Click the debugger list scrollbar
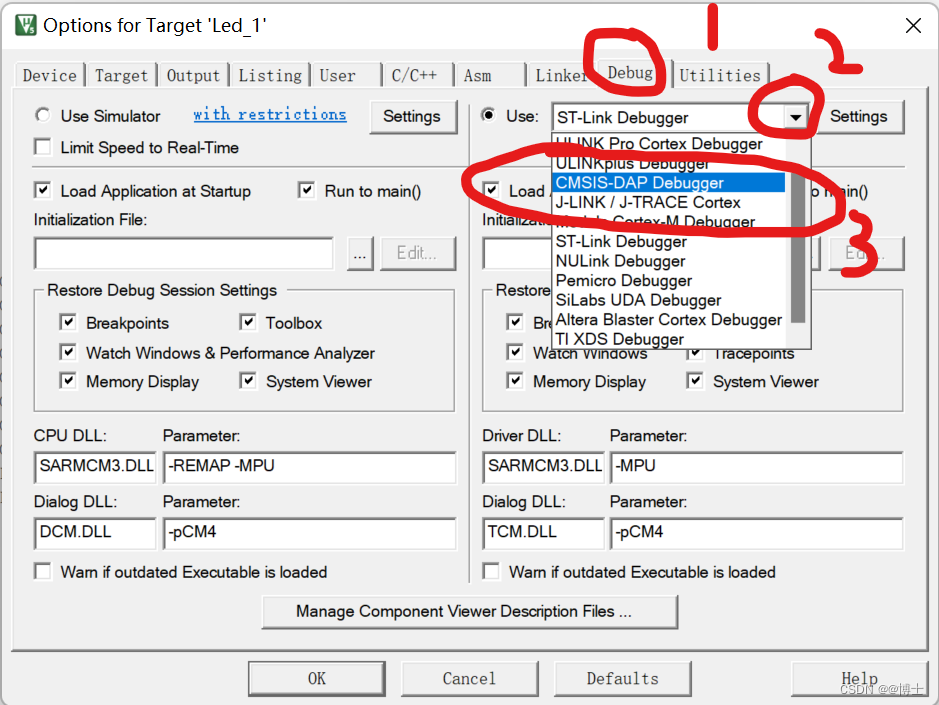 tap(798, 246)
